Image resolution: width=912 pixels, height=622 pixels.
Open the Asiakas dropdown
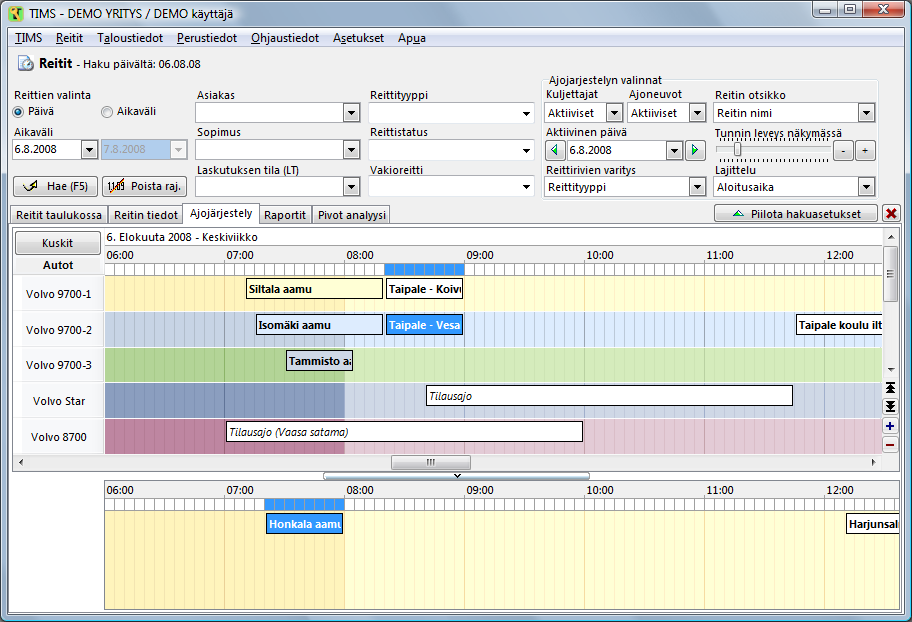[x=351, y=113]
